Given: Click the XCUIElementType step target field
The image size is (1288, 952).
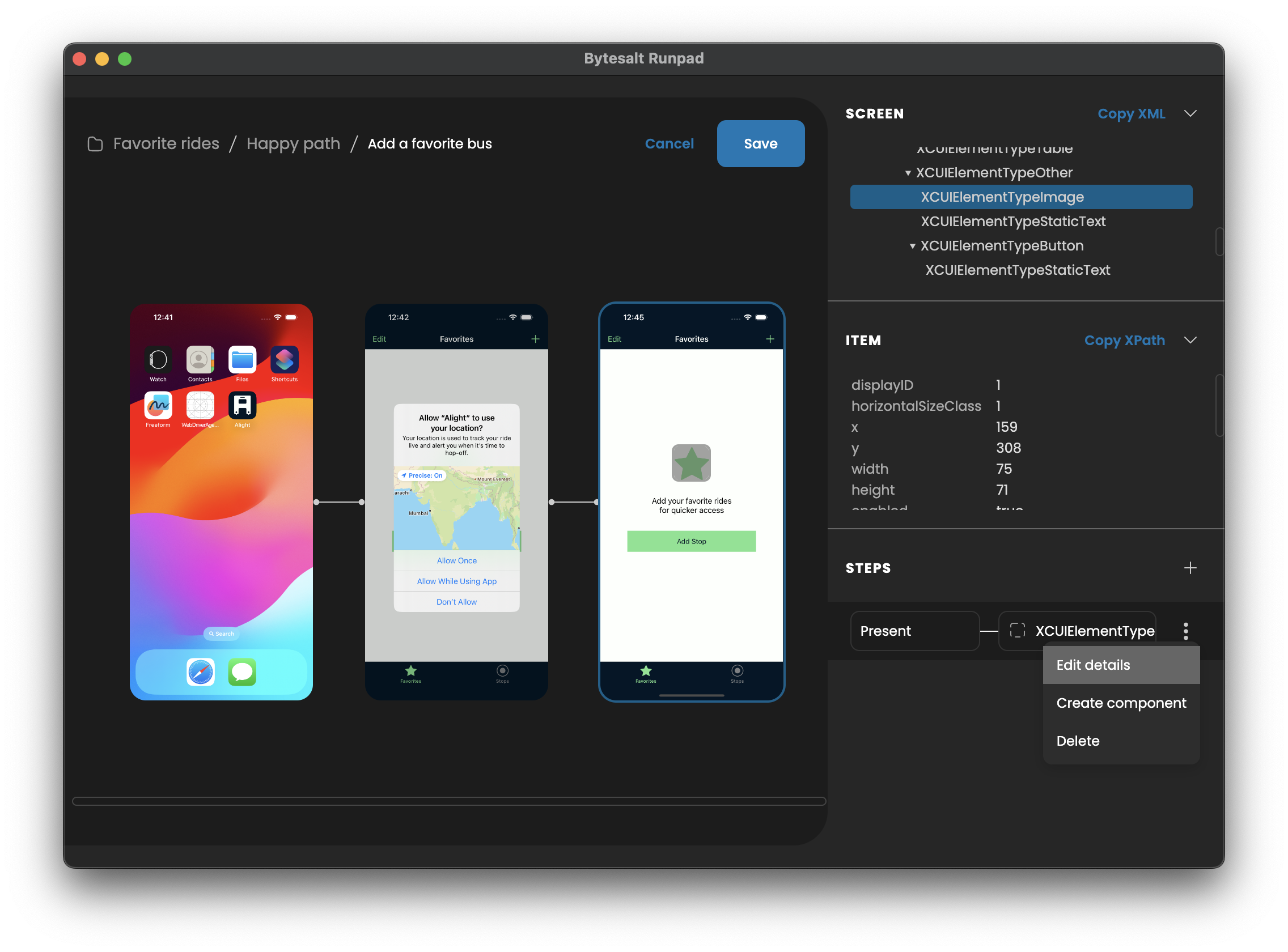Looking at the screenshot, I should tap(1077, 631).
